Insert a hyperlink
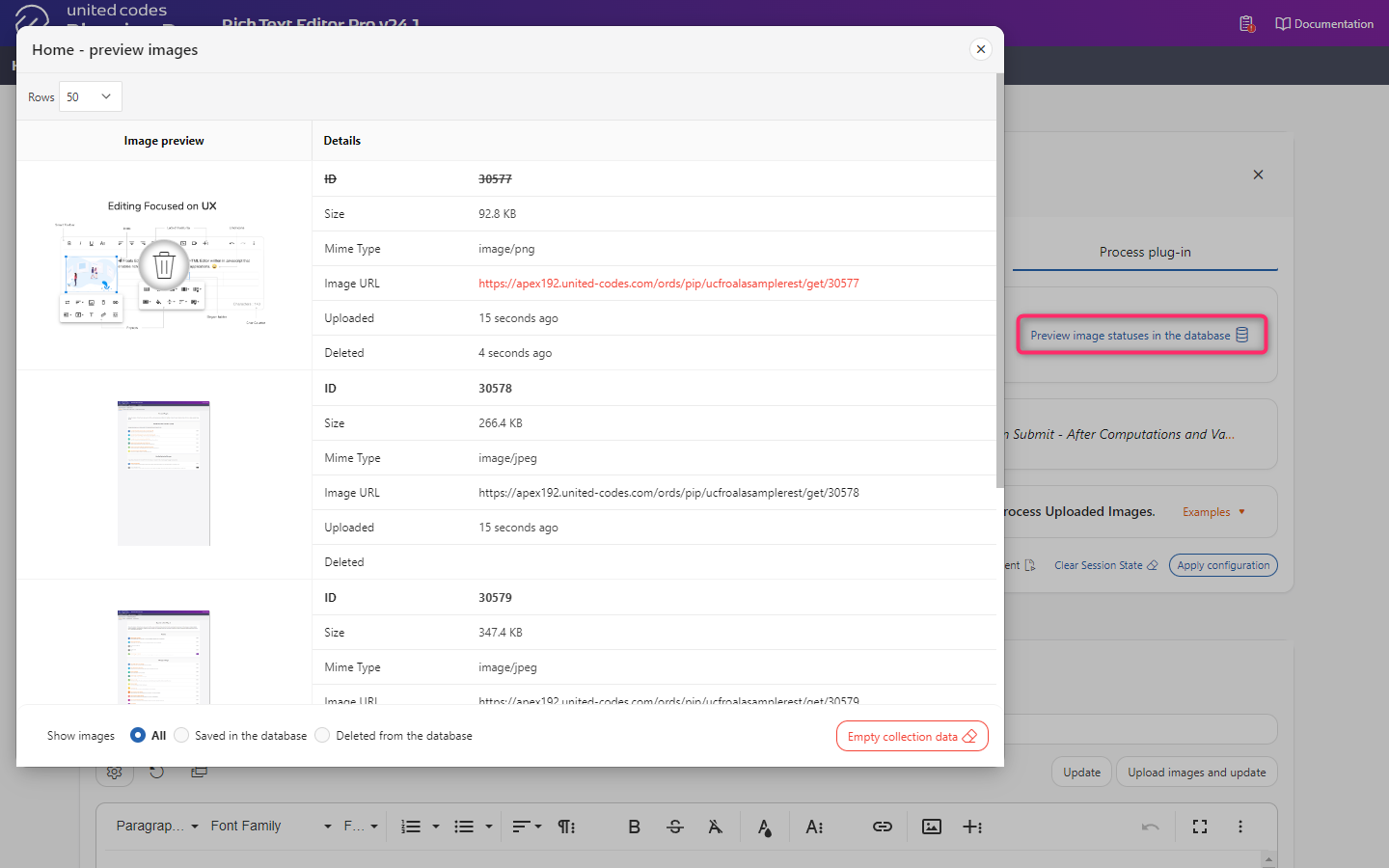This screenshot has height=868, width=1389. coord(883,827)
